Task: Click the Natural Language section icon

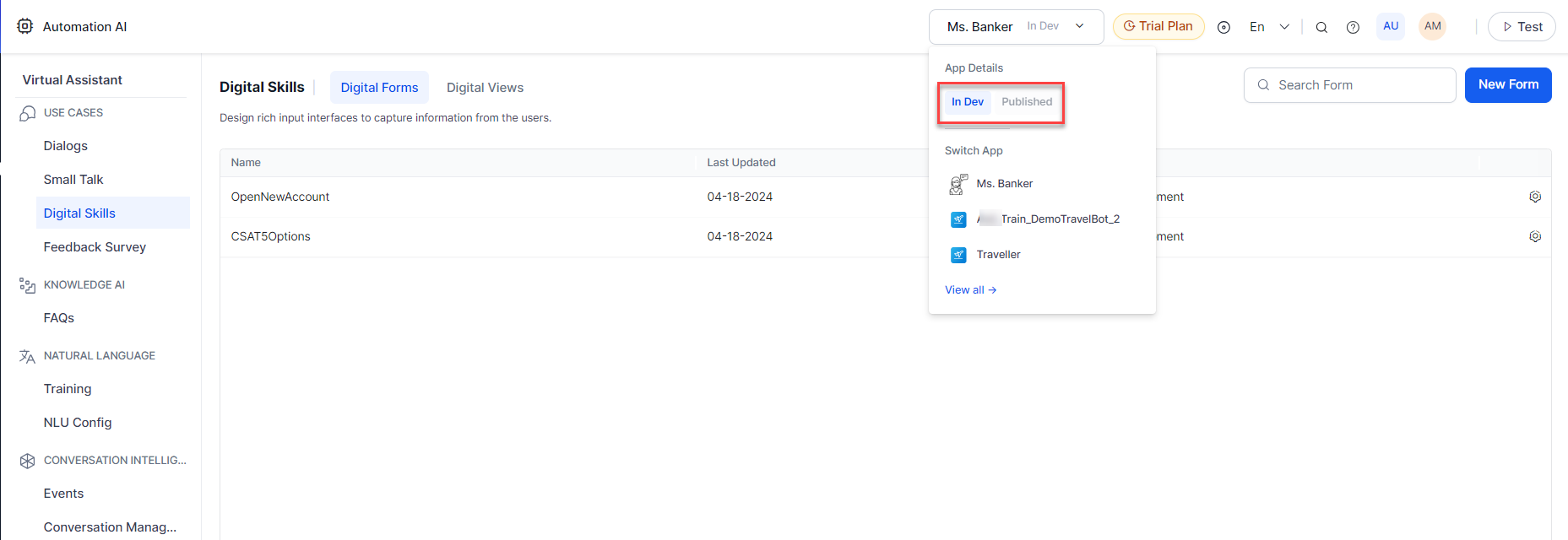Action: pyautogui.click(x=27, y=356)
